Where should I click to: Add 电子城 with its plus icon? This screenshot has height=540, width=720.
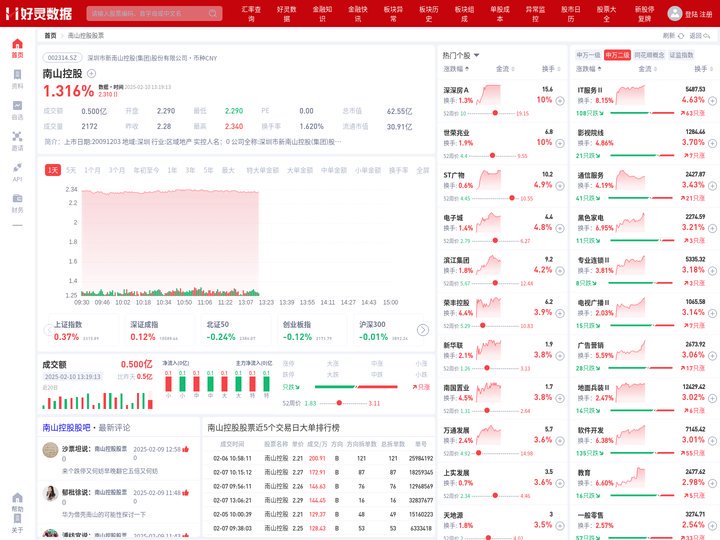click(560, 228)
